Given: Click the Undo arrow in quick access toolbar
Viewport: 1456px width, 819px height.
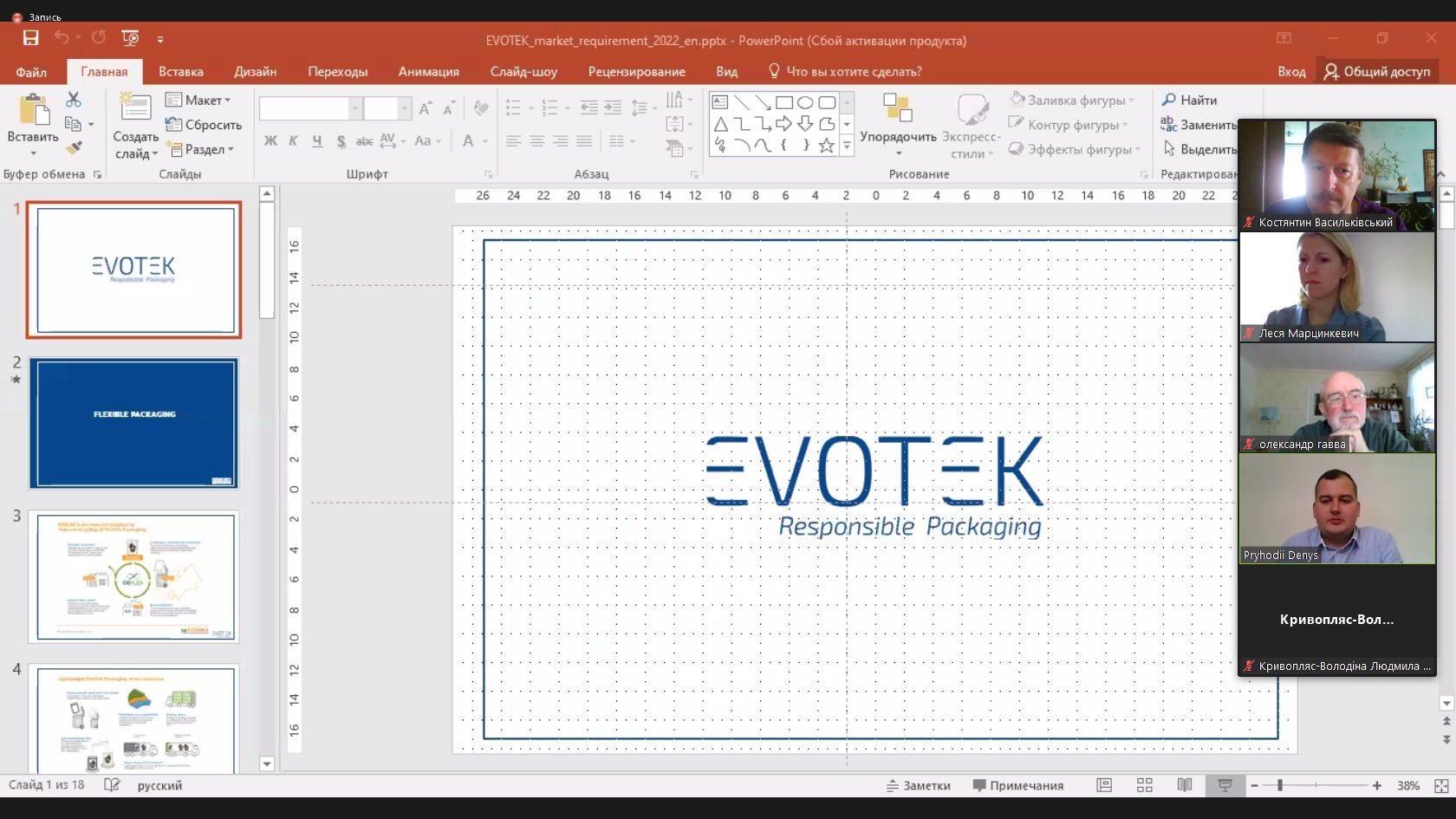Looking at the screenshot, I should [x=62, y=37].
